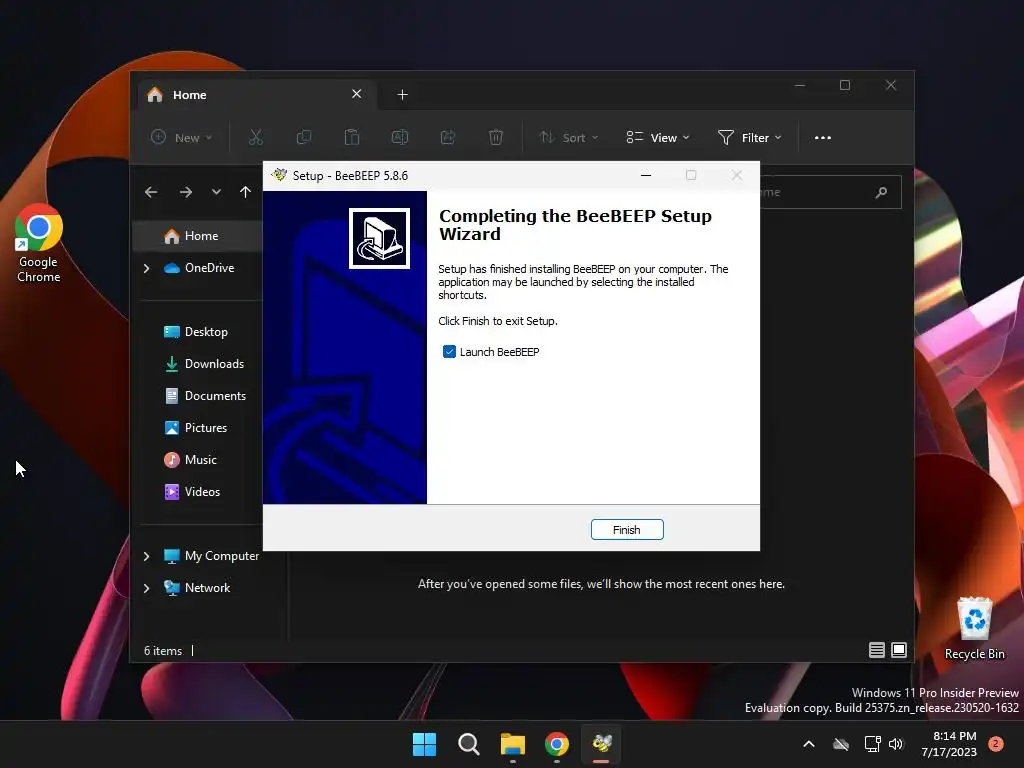Go up one folder level
Screen dimensions: 1024x768
coord(245,192)
